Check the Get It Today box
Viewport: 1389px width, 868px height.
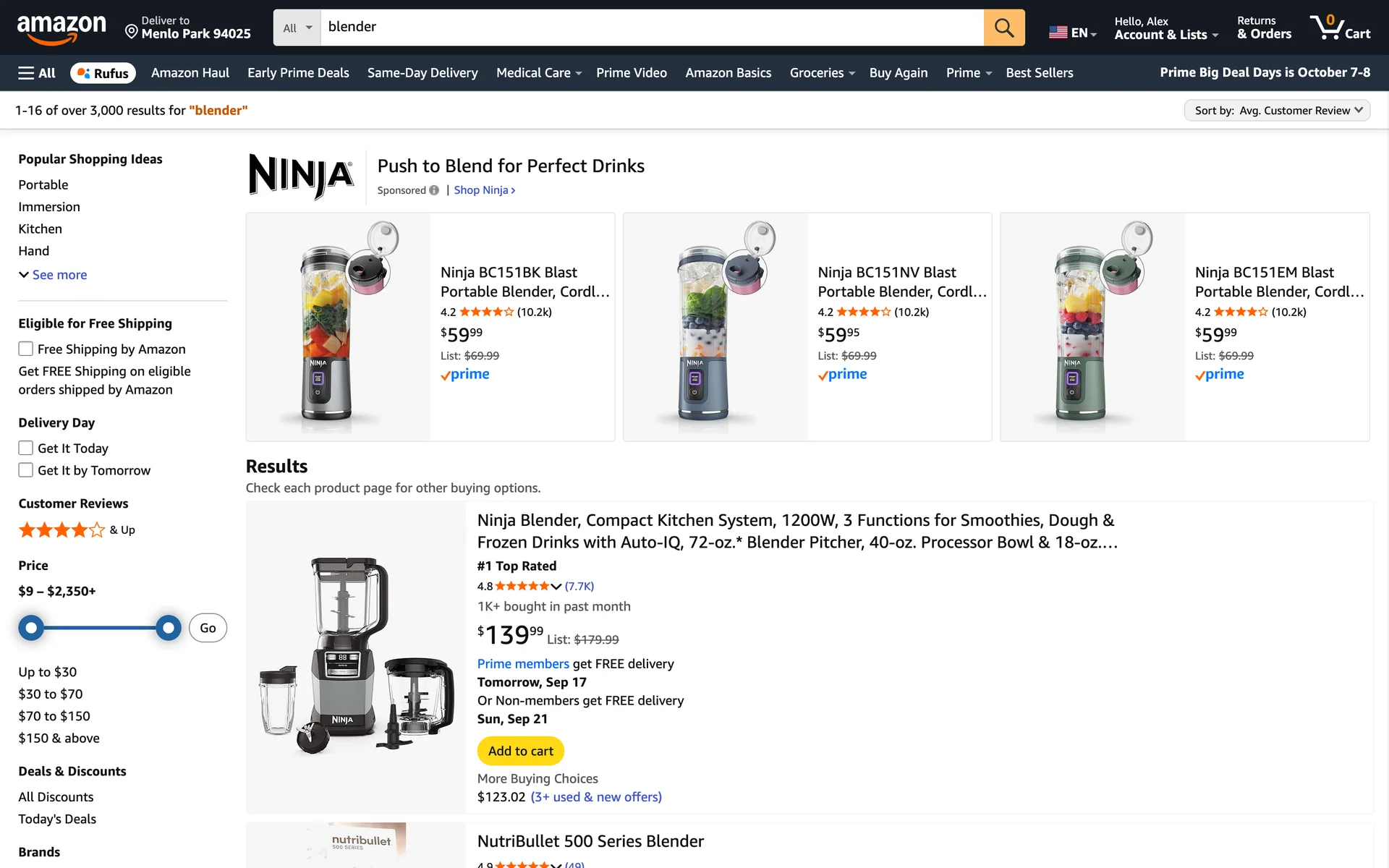tap(26, 448)
